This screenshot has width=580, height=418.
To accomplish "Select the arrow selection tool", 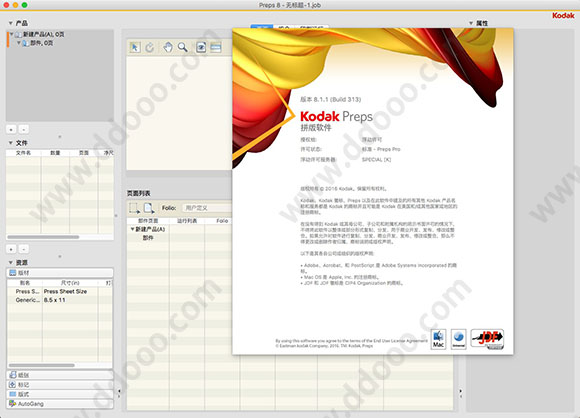I will (135, 47).
